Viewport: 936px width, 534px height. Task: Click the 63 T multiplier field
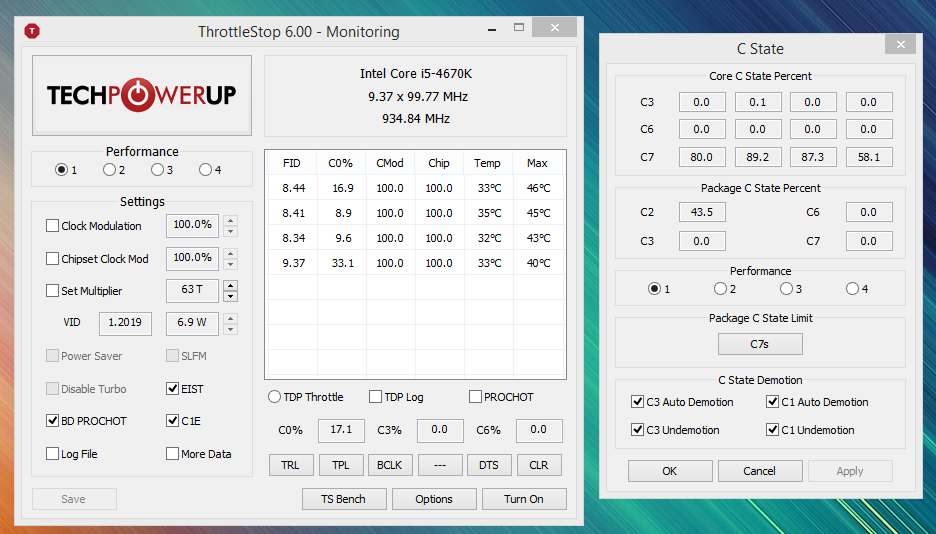click(192, 290)
